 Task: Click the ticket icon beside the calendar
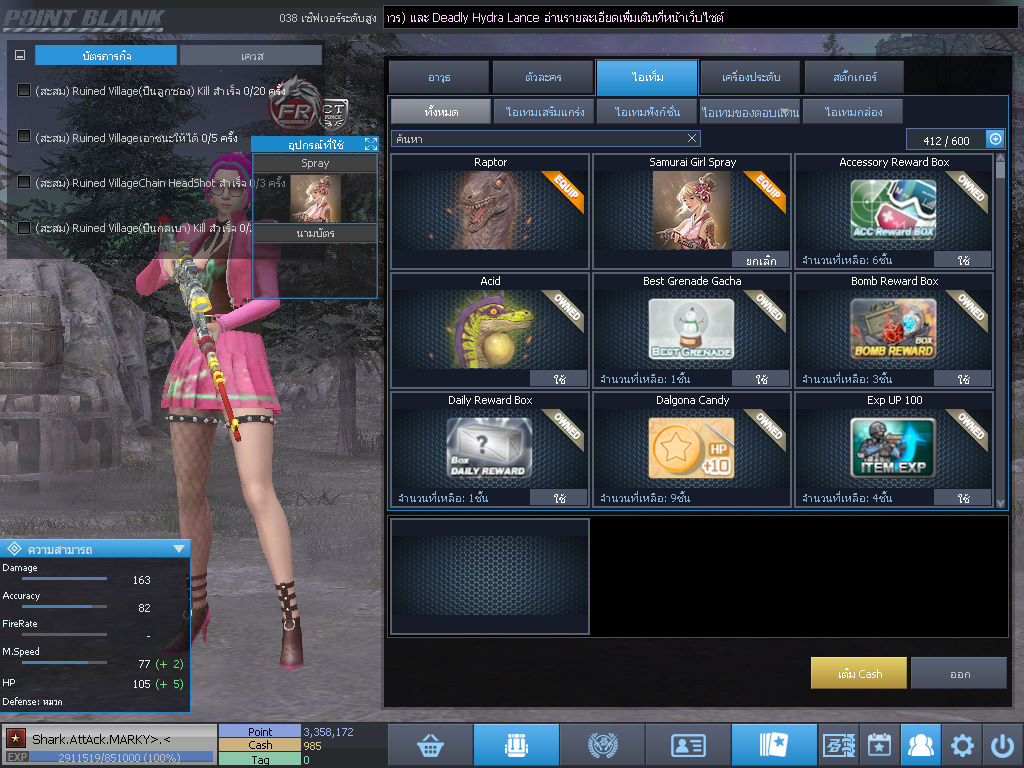click(x=839, y=744)
